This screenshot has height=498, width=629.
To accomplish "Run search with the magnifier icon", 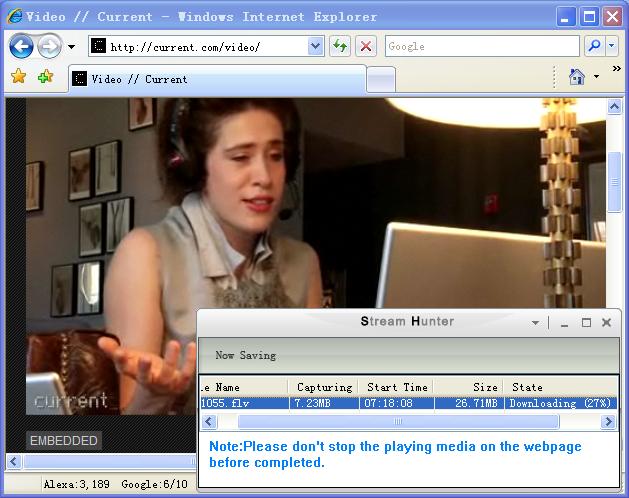I will tap(595, 47).
